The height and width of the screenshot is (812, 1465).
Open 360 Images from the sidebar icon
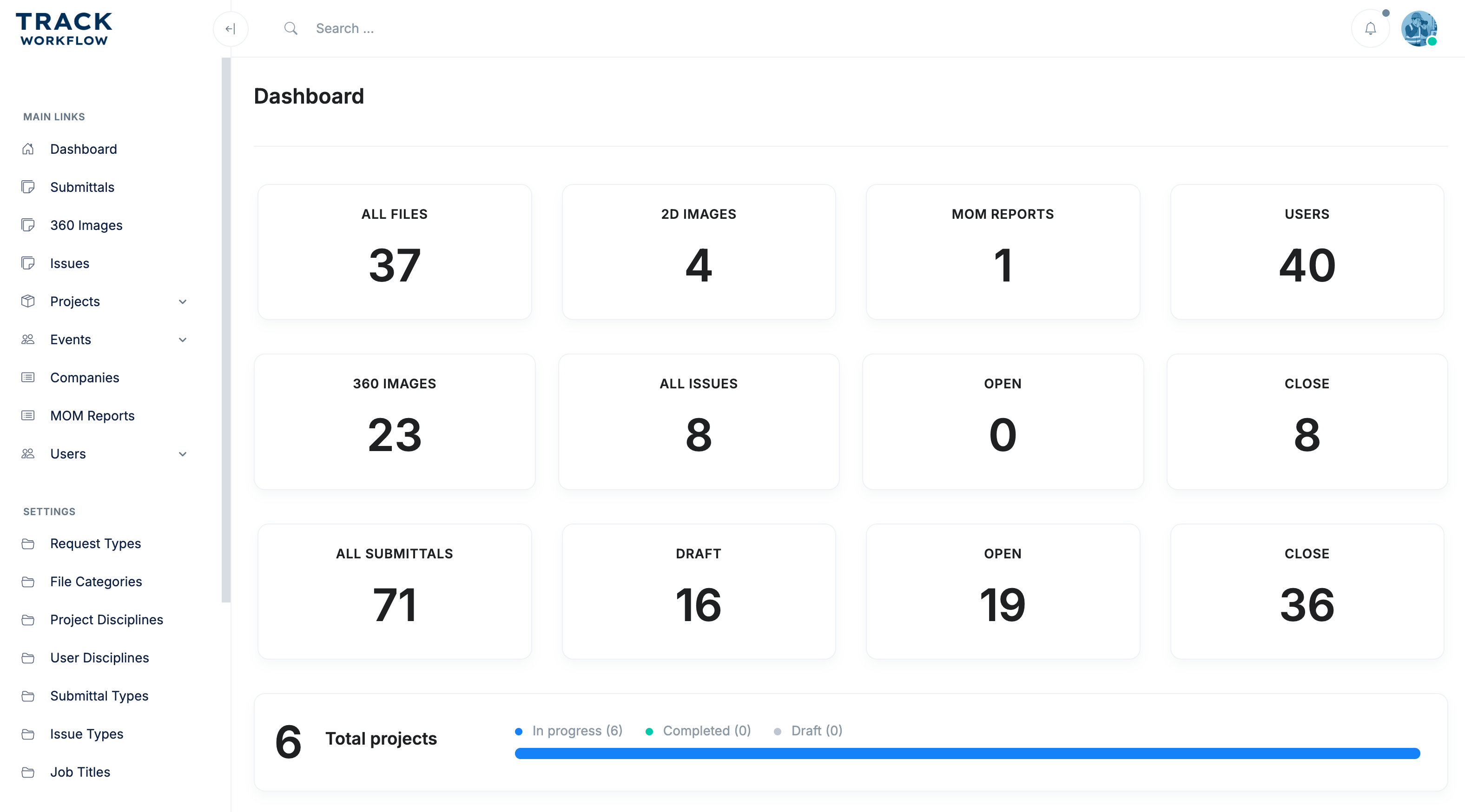(28, 225)
